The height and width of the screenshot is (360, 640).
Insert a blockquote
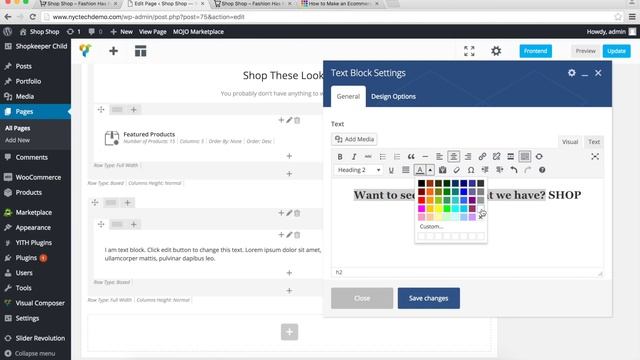point(411,157)
